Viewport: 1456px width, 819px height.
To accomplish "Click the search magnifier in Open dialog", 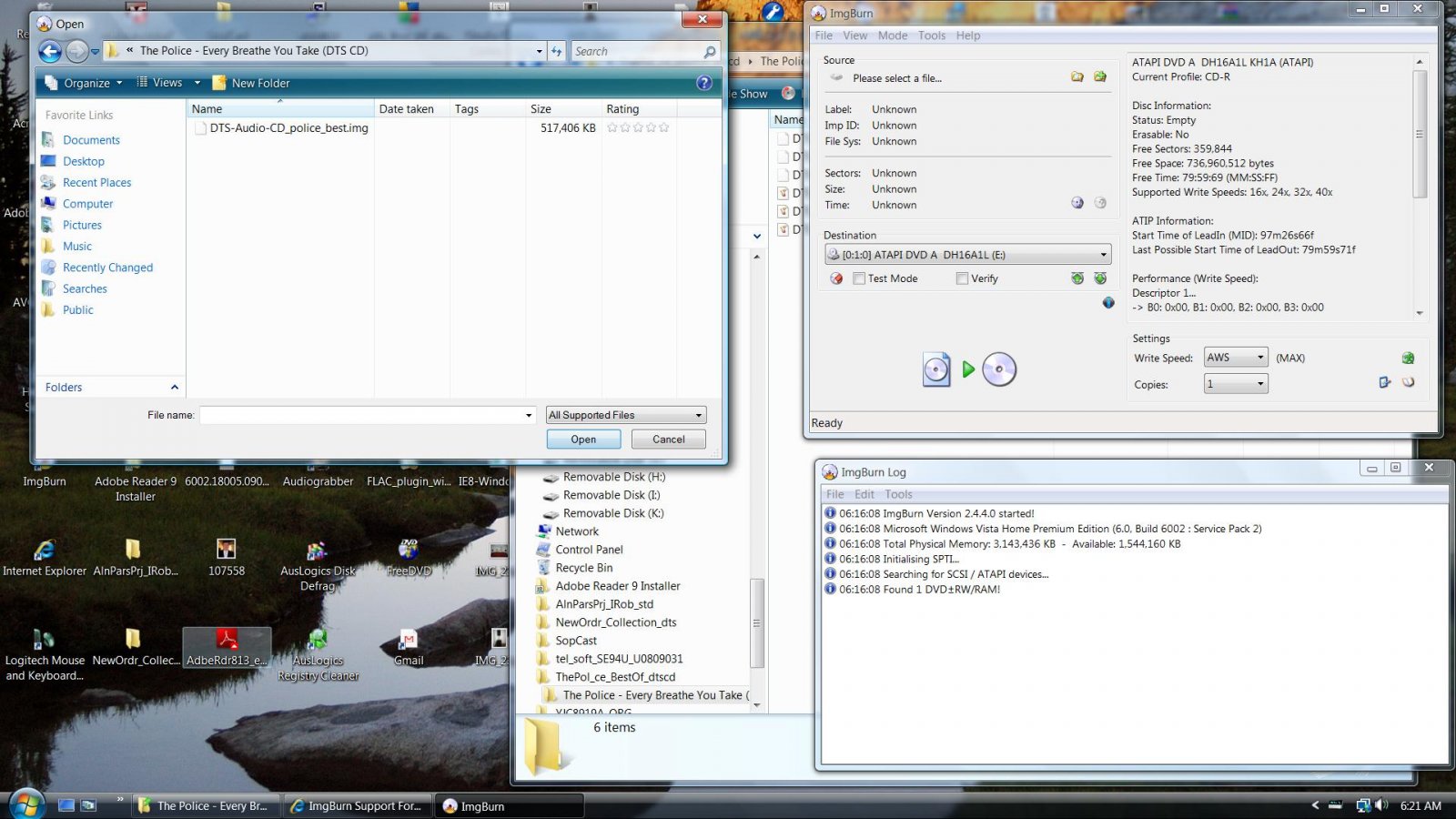I will coord(710,52).
